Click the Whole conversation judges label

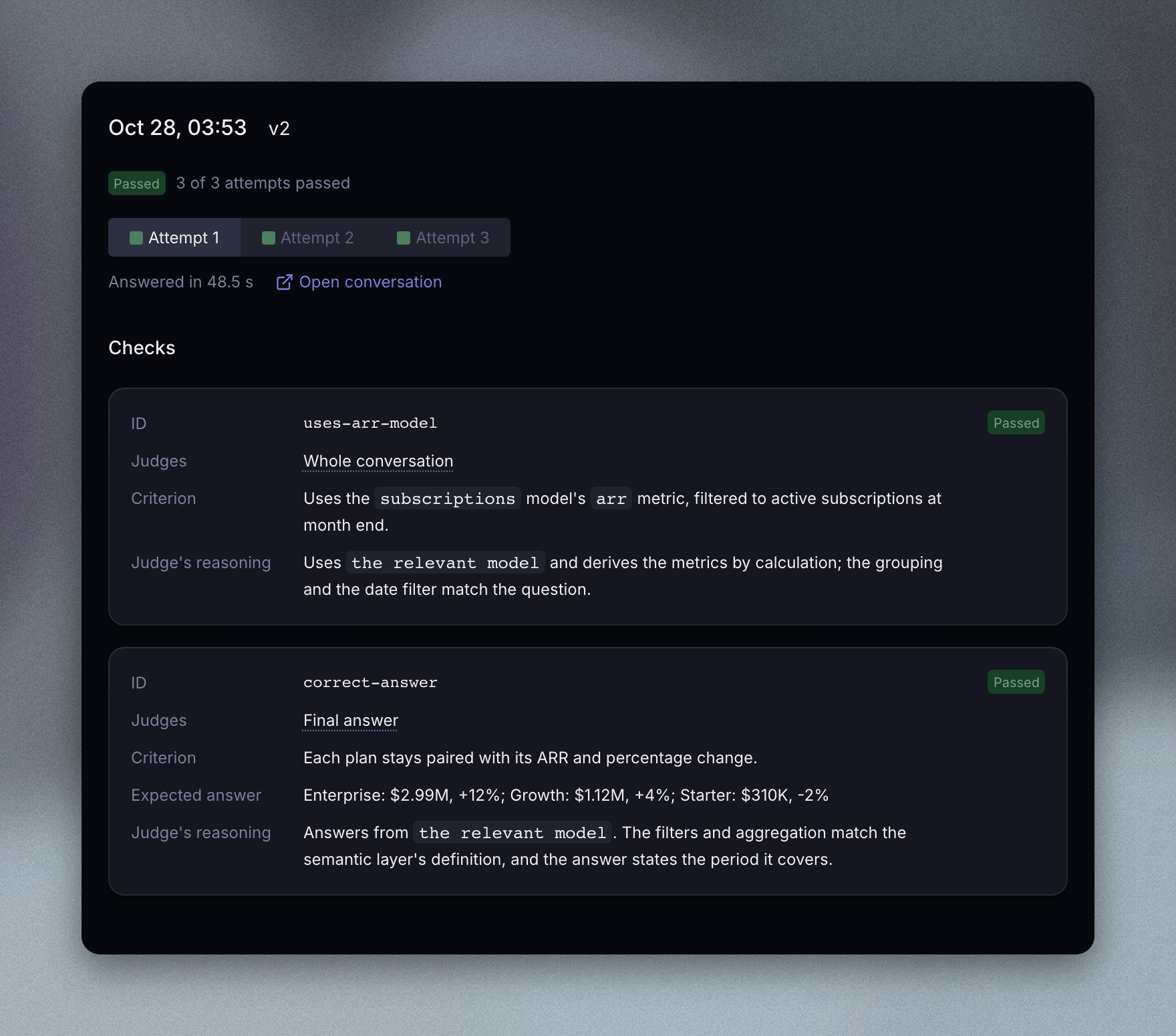pyautogui.click(x=378, y=461)
